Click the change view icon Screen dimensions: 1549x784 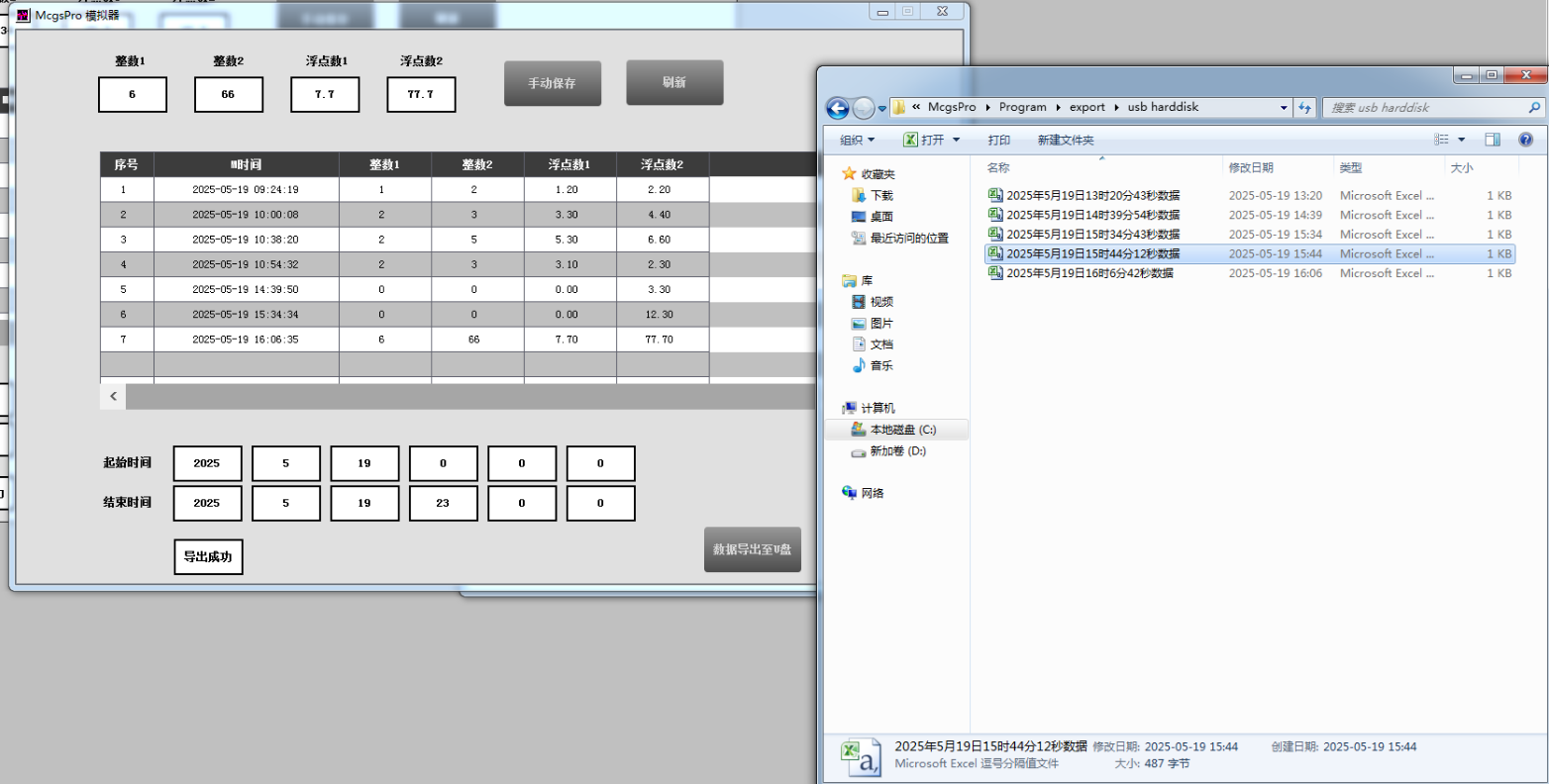[1442, 140]
